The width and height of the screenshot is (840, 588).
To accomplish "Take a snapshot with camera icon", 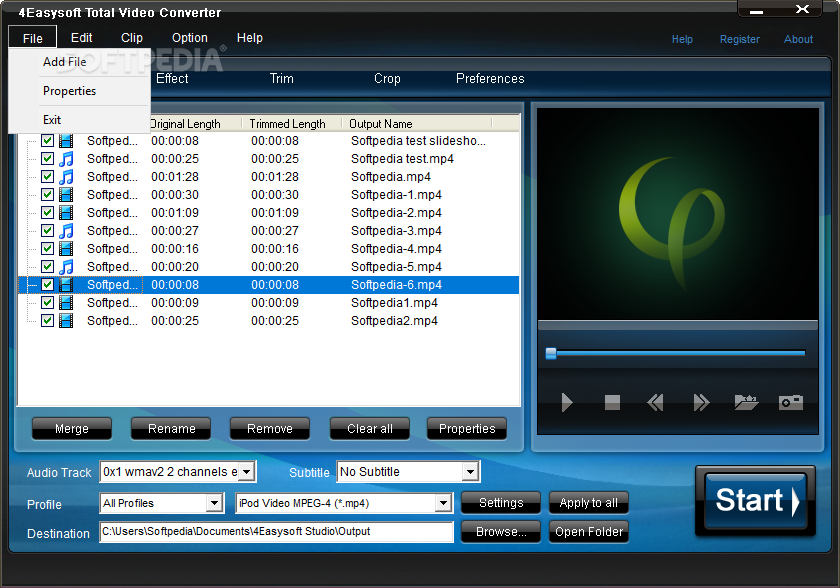I will [x=791, y=402].
